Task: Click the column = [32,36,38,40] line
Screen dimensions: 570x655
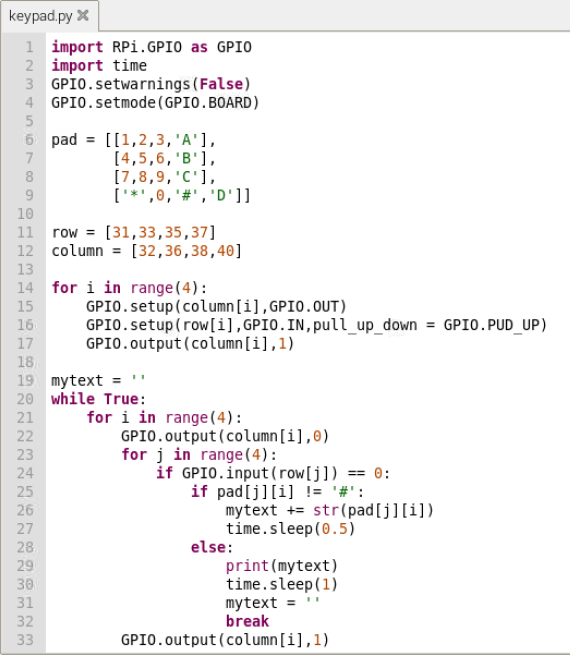Action: pos(147,251)
